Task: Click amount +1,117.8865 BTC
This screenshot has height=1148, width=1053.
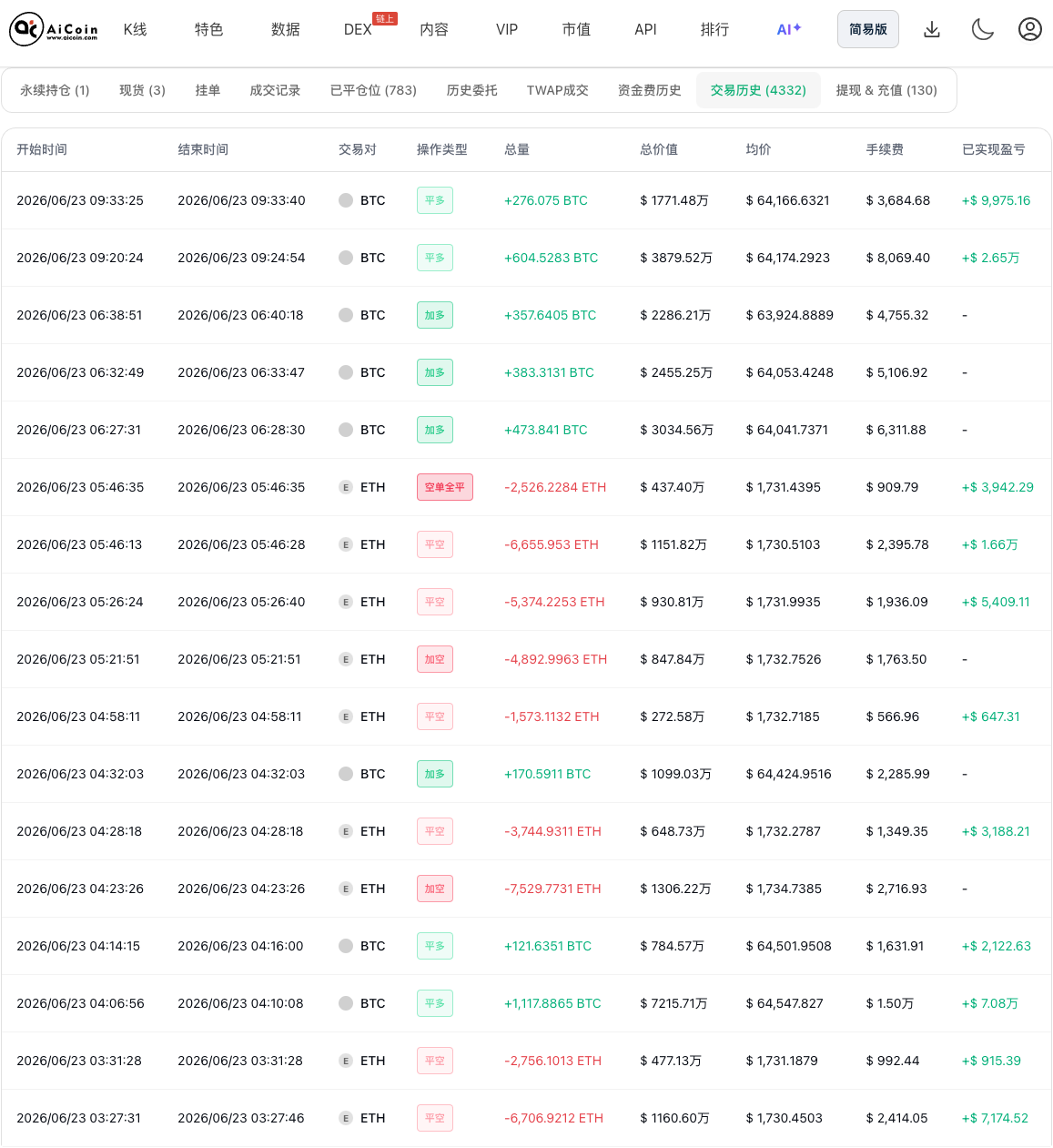Action: (x=552, y=1003)
